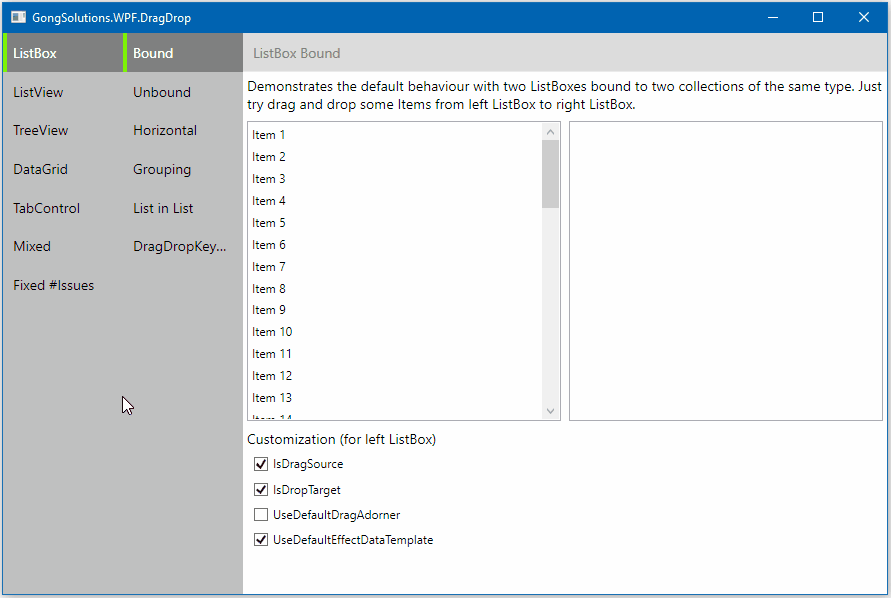Viewport: 891px width, 598px height.
Task: Click the list scrollbar down arrow
Action: pos(550,411)
